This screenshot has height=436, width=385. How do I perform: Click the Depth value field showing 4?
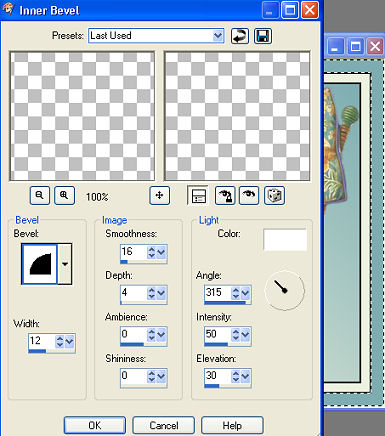coord(134,293)
